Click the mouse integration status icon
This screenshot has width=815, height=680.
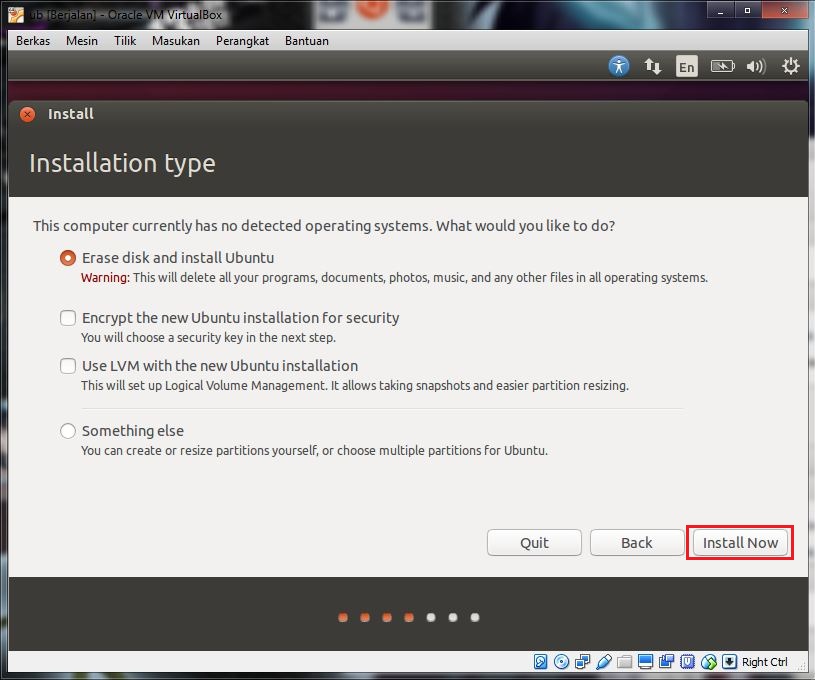[x=708, y=661]
